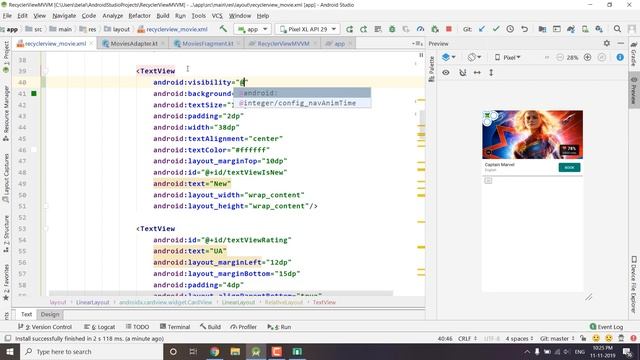This screenshot has width=640, height=360.
Task: Open Chrome from the taskbar
Action: tap(215, 351)
